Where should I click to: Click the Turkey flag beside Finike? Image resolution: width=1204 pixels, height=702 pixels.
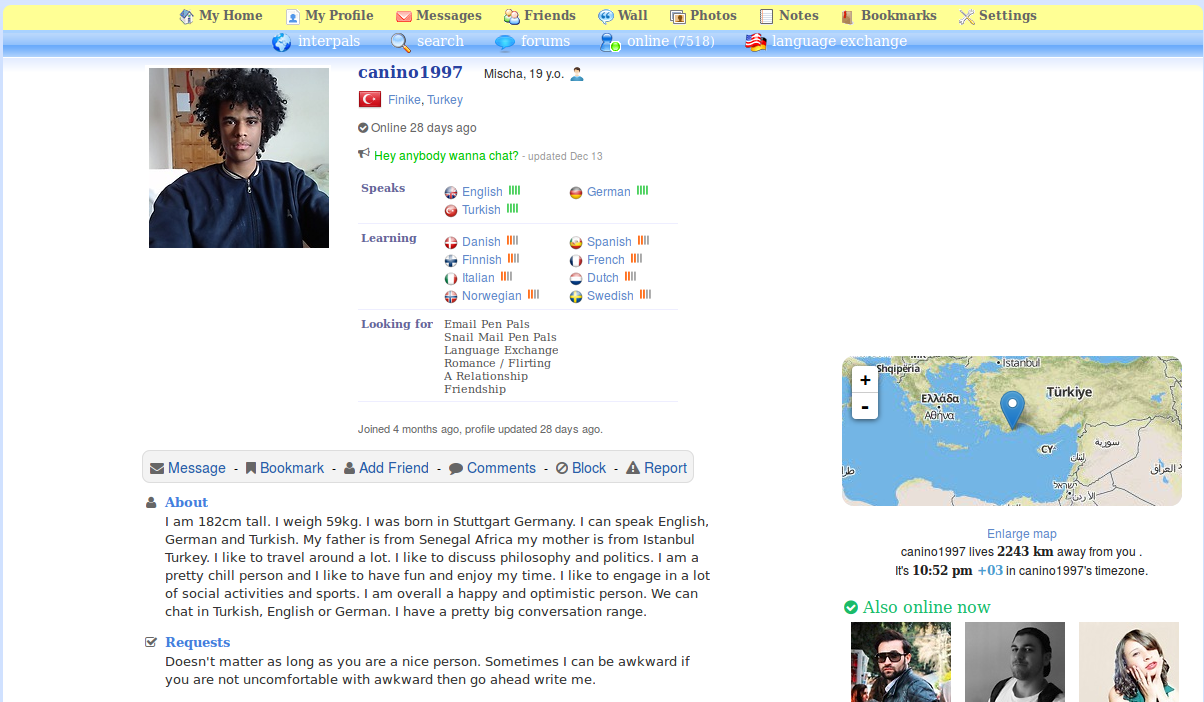[x=370, y=99]
